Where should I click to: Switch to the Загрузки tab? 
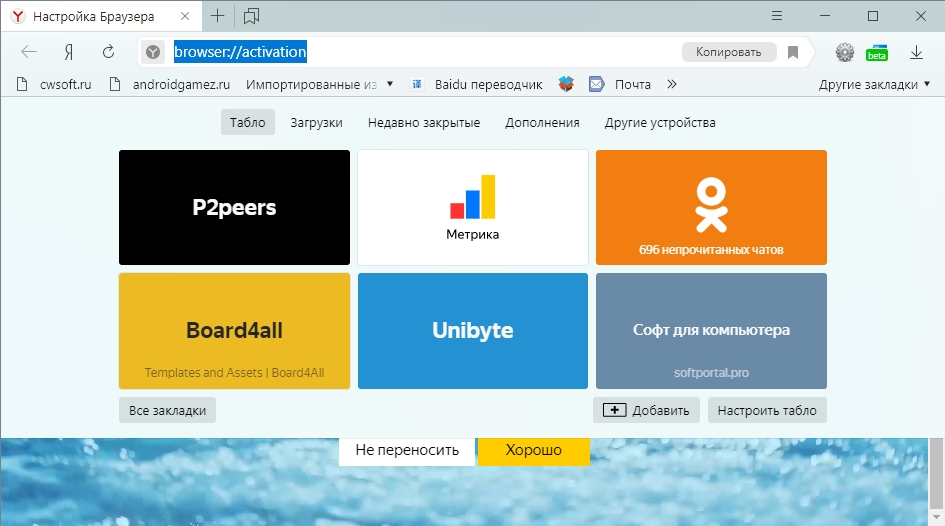point(316,122)
